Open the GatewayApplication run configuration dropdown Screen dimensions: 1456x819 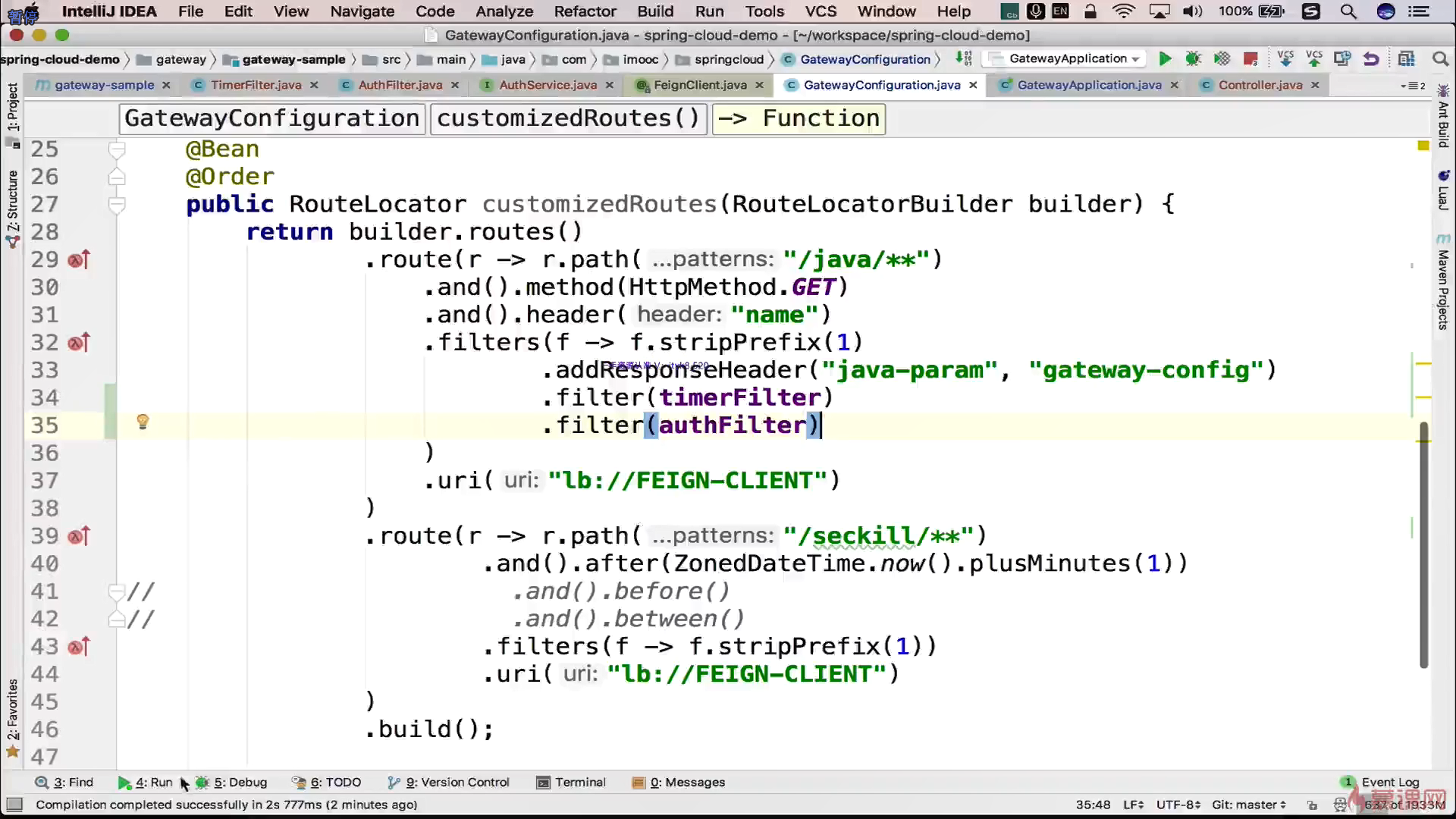(x=1135, y=59)
